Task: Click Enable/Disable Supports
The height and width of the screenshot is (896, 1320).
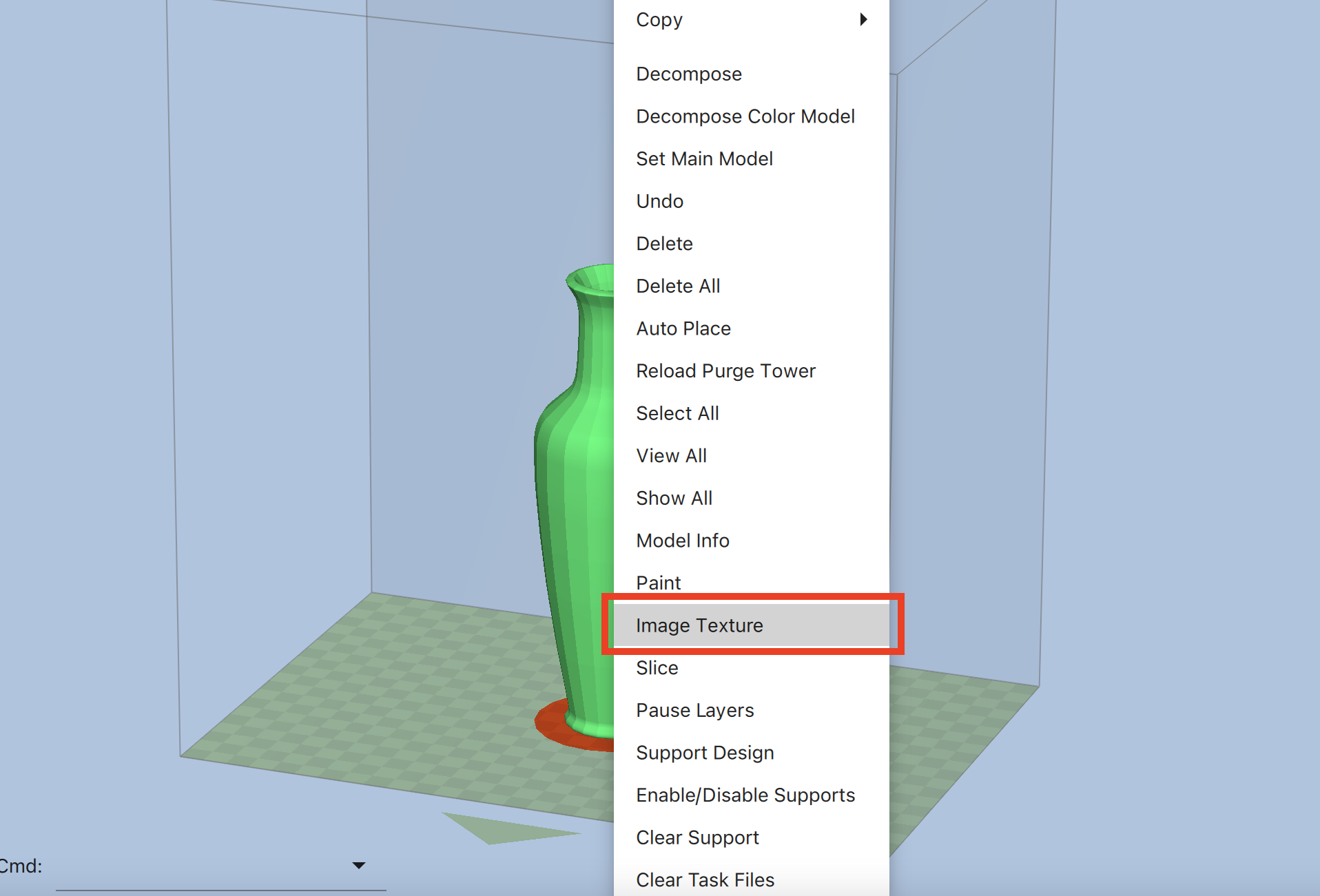Action: [x=751, y=795]
